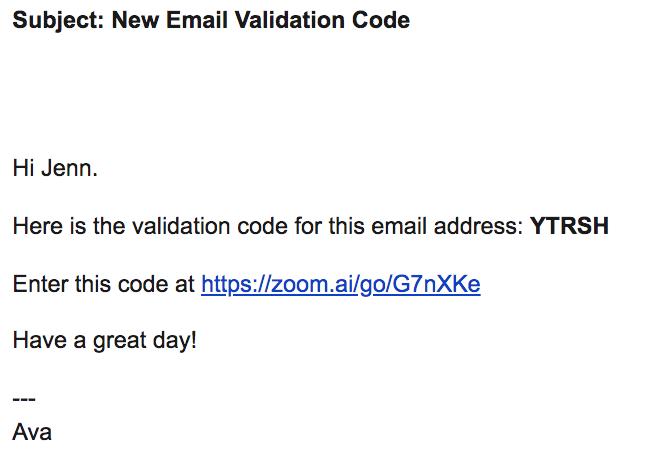Image resolution: width=658 pixels, height=470 pixels.
Task: Click the word "Email" in the subject
Action: pyautogui.click(x=192, y=20)
